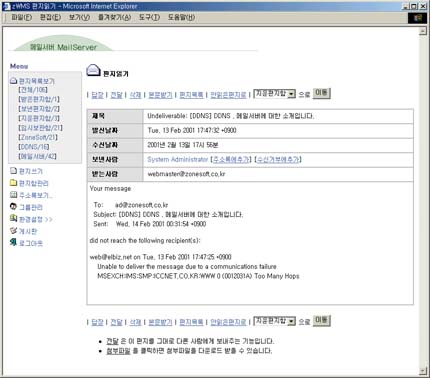Click the bottom 이동 move button
Screen dimensions: 430x378
click(x=322, y=320)
